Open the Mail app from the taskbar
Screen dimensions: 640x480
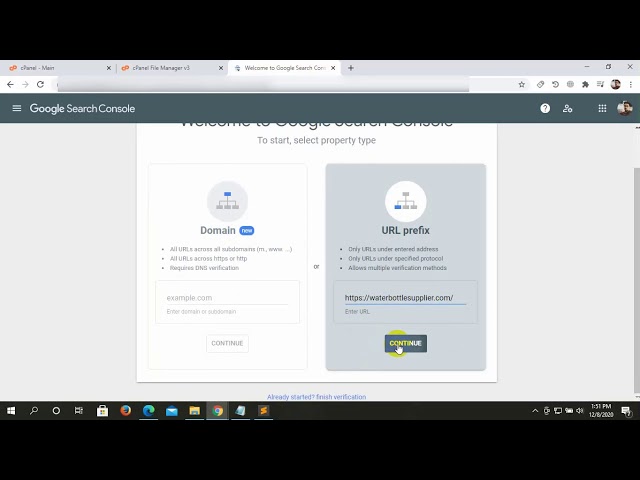coord(172,411)
